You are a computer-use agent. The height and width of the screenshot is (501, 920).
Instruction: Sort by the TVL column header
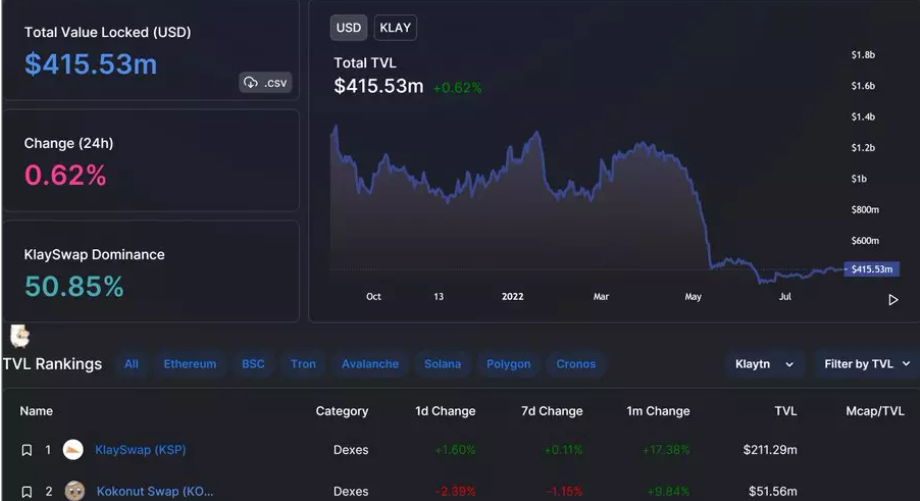pyautogui.click(x=786, y=411)
